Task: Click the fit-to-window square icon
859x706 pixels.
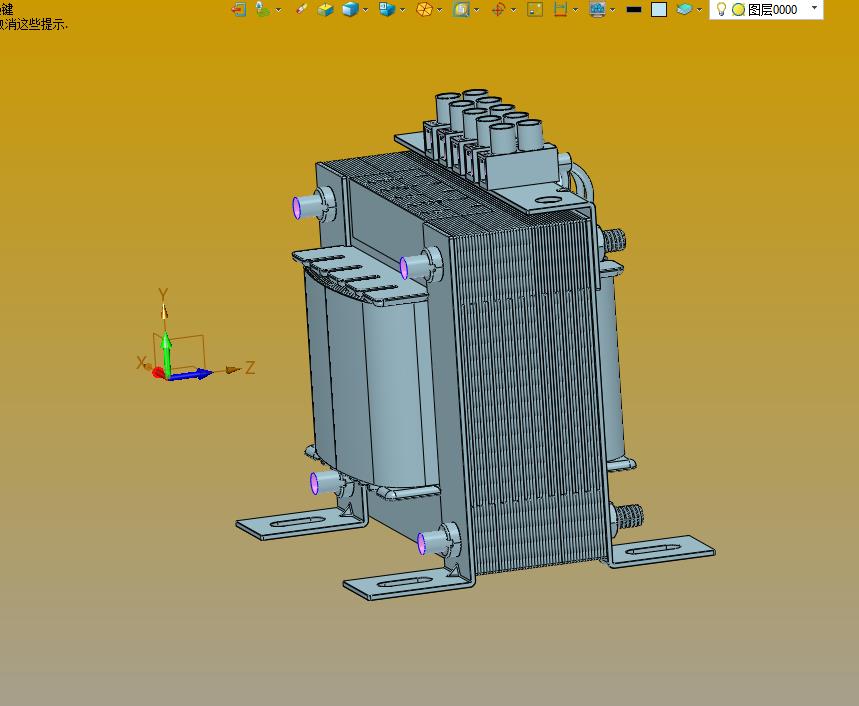Action: tap(535, 9)
